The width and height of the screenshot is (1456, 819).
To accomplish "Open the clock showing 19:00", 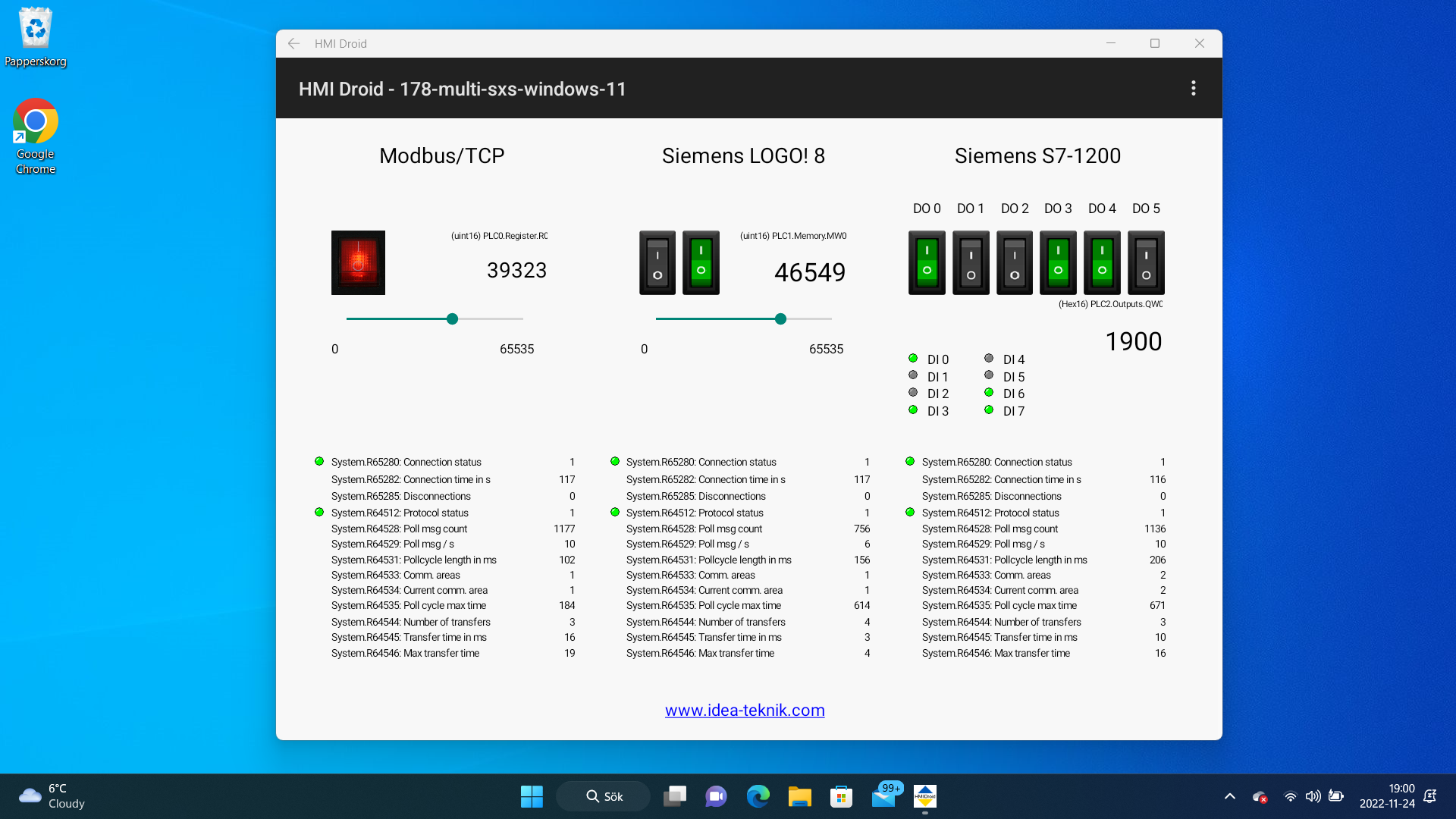I will pos(1387,796).
